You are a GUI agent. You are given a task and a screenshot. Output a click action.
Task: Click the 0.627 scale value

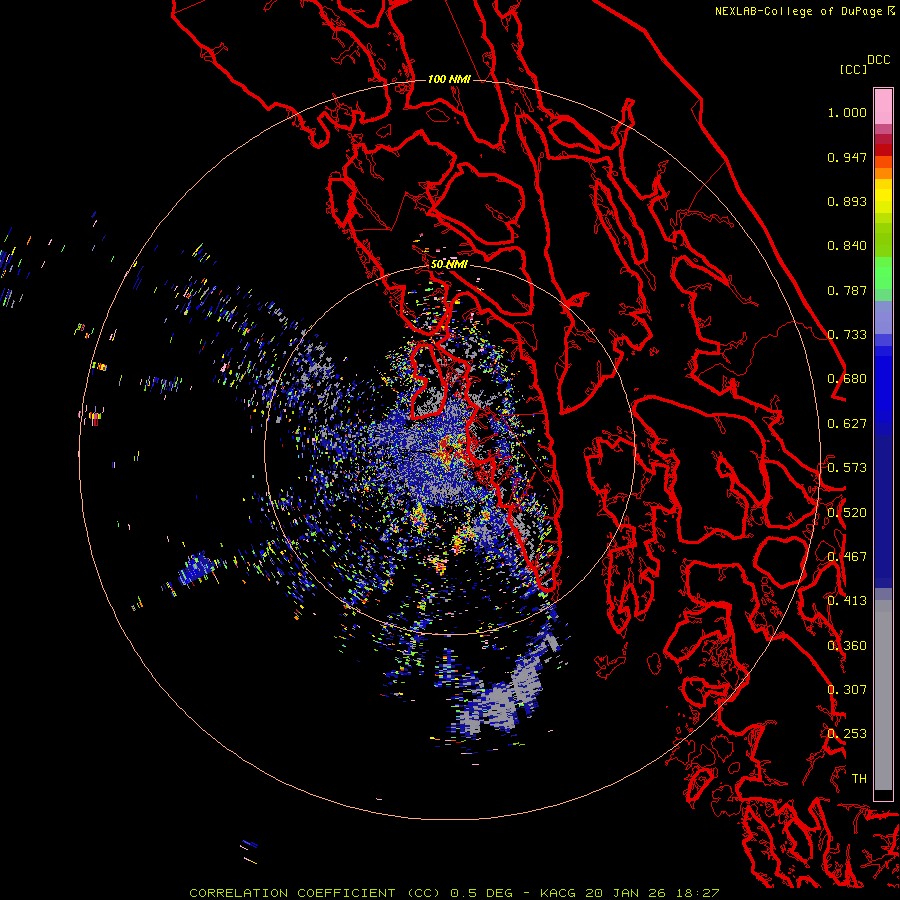847,424
